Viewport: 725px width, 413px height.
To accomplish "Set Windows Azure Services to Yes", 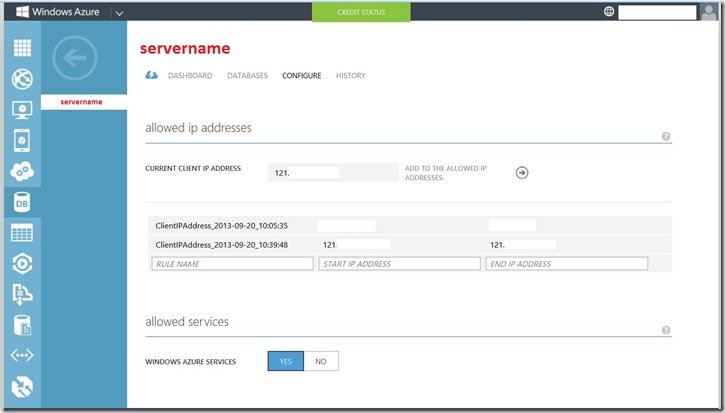I will 286,361.
